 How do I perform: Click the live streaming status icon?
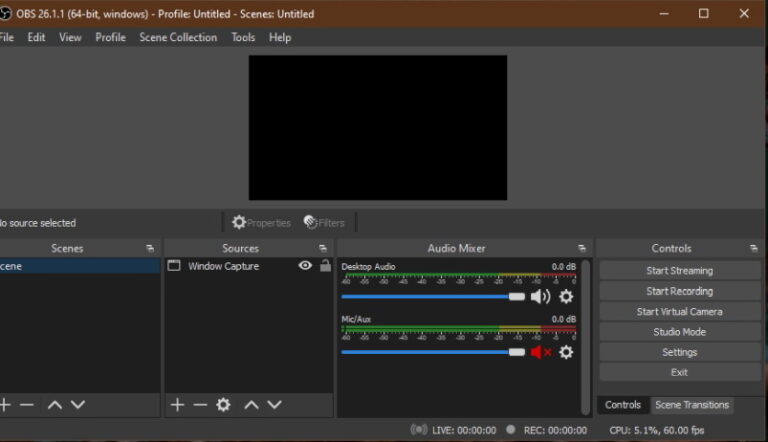(418, 430)
